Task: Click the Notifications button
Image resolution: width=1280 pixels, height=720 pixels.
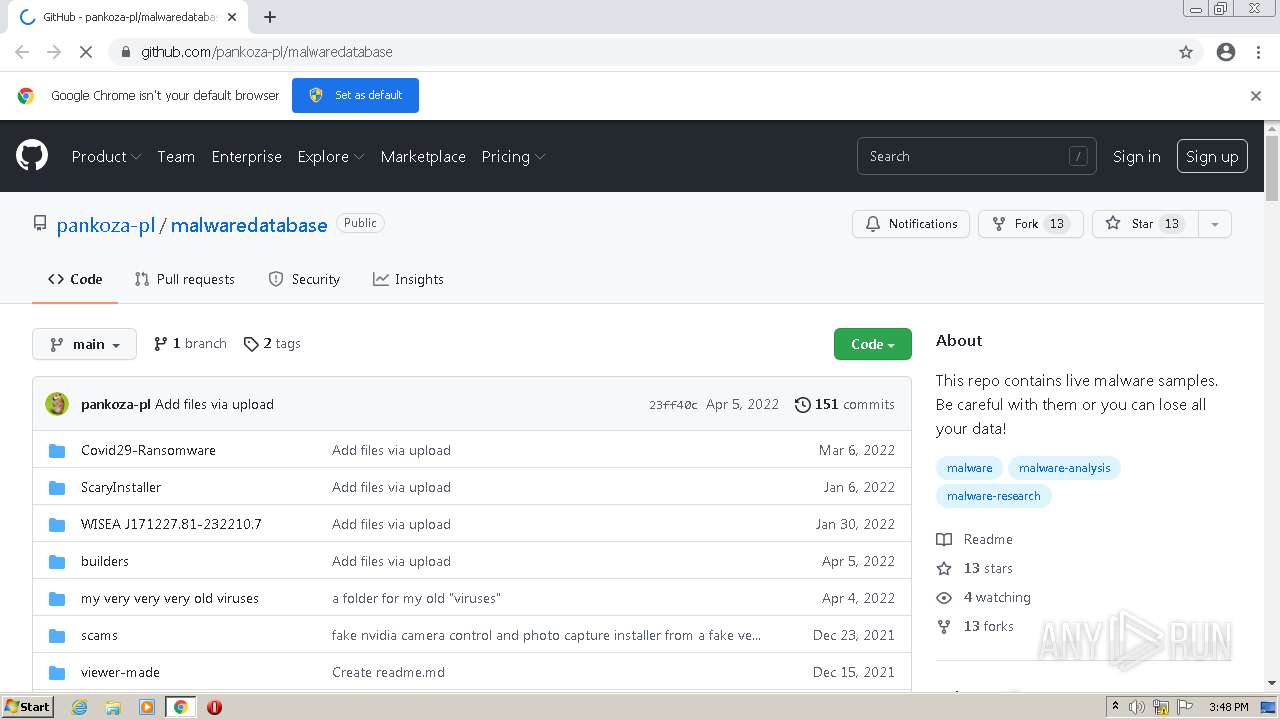Action: tap(911, 224)
